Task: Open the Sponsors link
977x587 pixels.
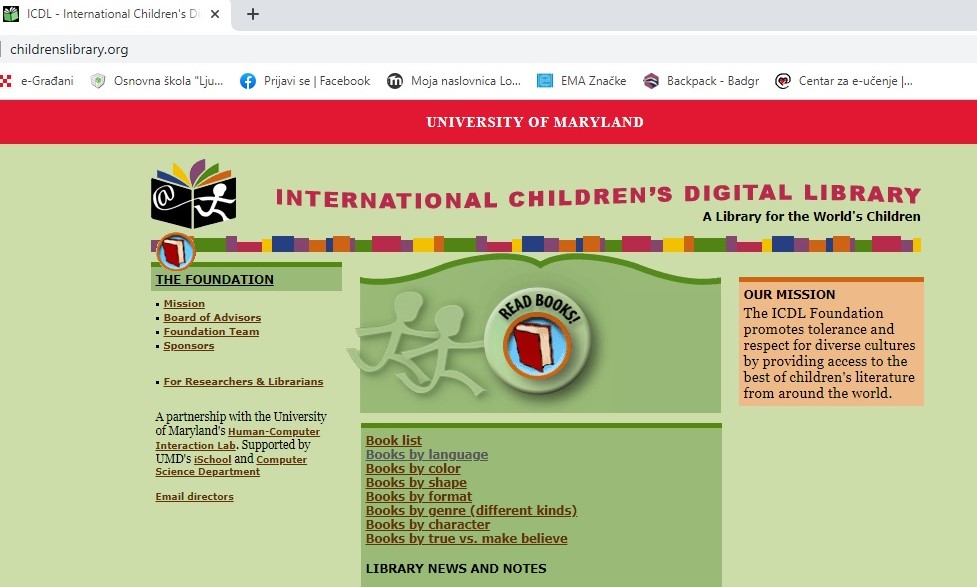Action: point(189,346)
